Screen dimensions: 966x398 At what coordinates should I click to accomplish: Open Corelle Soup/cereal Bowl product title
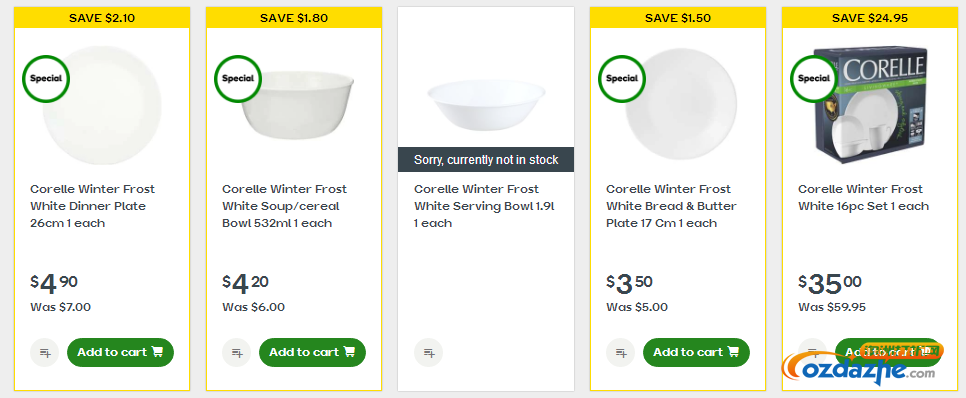tap(285, 206)
